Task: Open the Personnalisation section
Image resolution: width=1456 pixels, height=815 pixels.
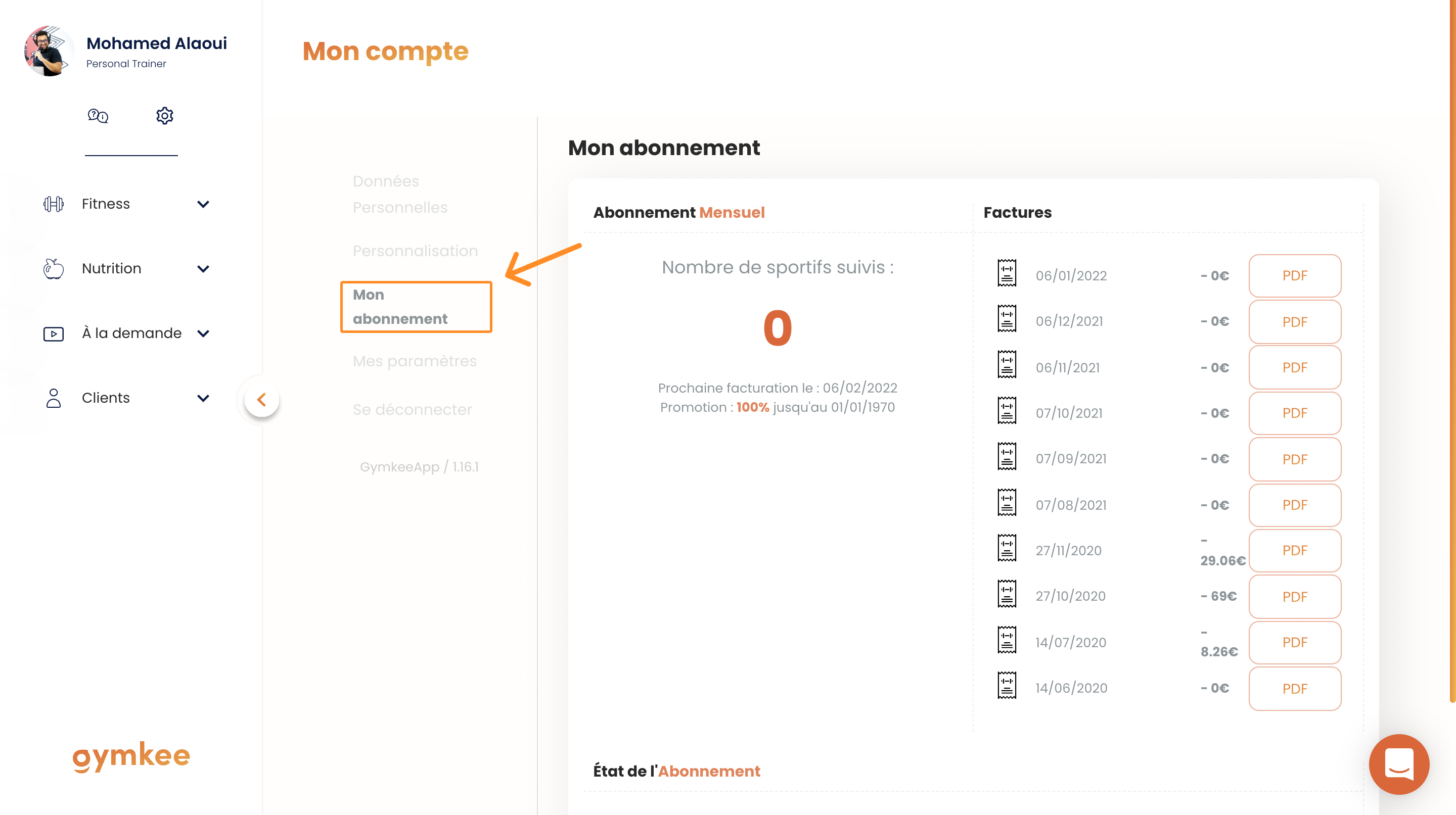Action: click(415, 251)
